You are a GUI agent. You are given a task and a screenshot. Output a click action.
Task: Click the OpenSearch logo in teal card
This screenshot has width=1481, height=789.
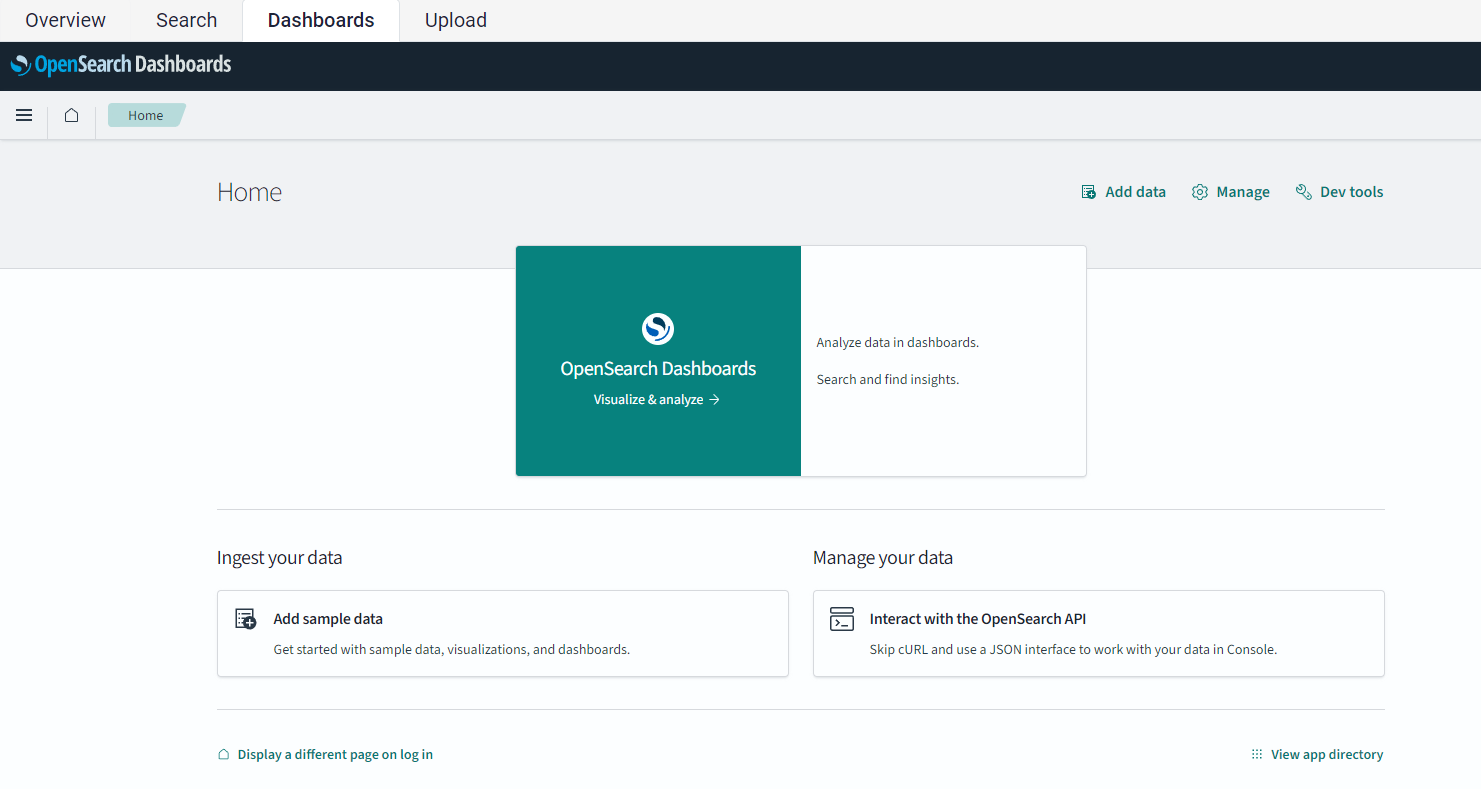tap(658, 328)
